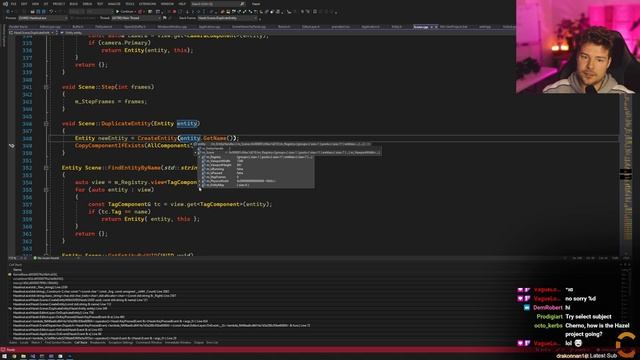The width and height of the screenshot is (640, 360).
Task: Open the Immediate Window tab
Action: click(x=178, y=342)
